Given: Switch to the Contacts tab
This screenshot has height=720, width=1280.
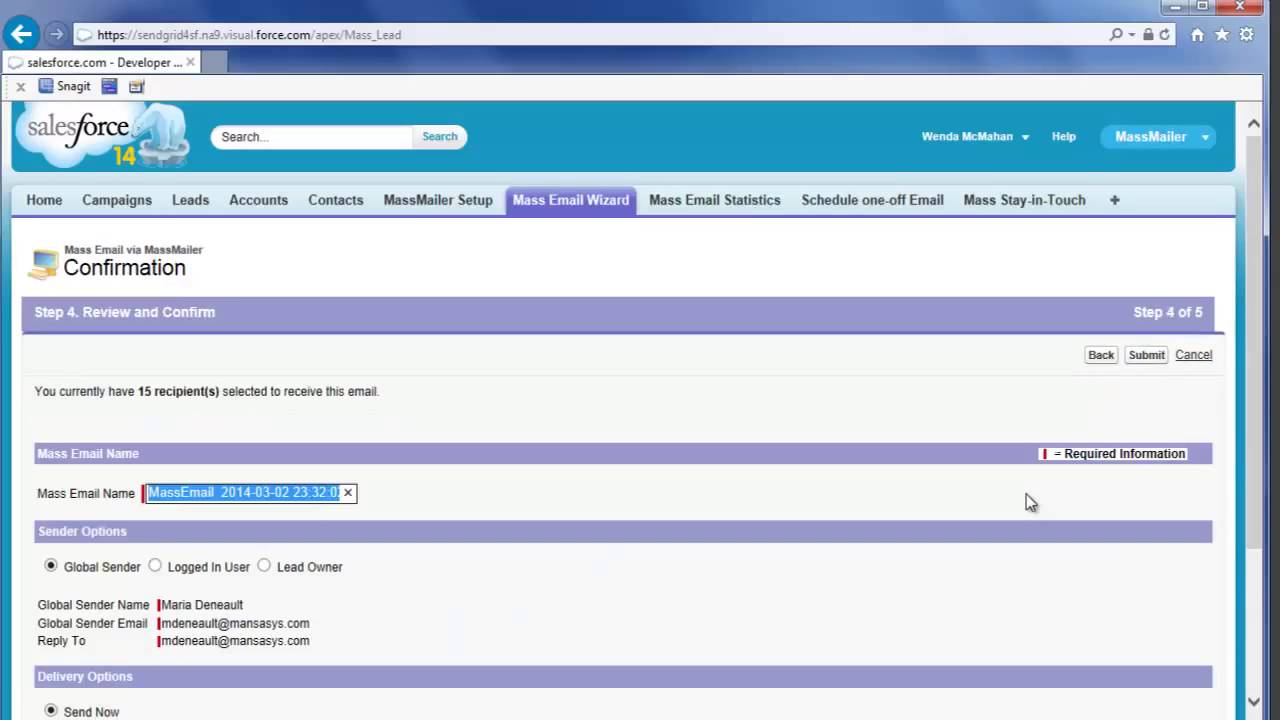Looking at the screenshot, I should tap(336, 200).
